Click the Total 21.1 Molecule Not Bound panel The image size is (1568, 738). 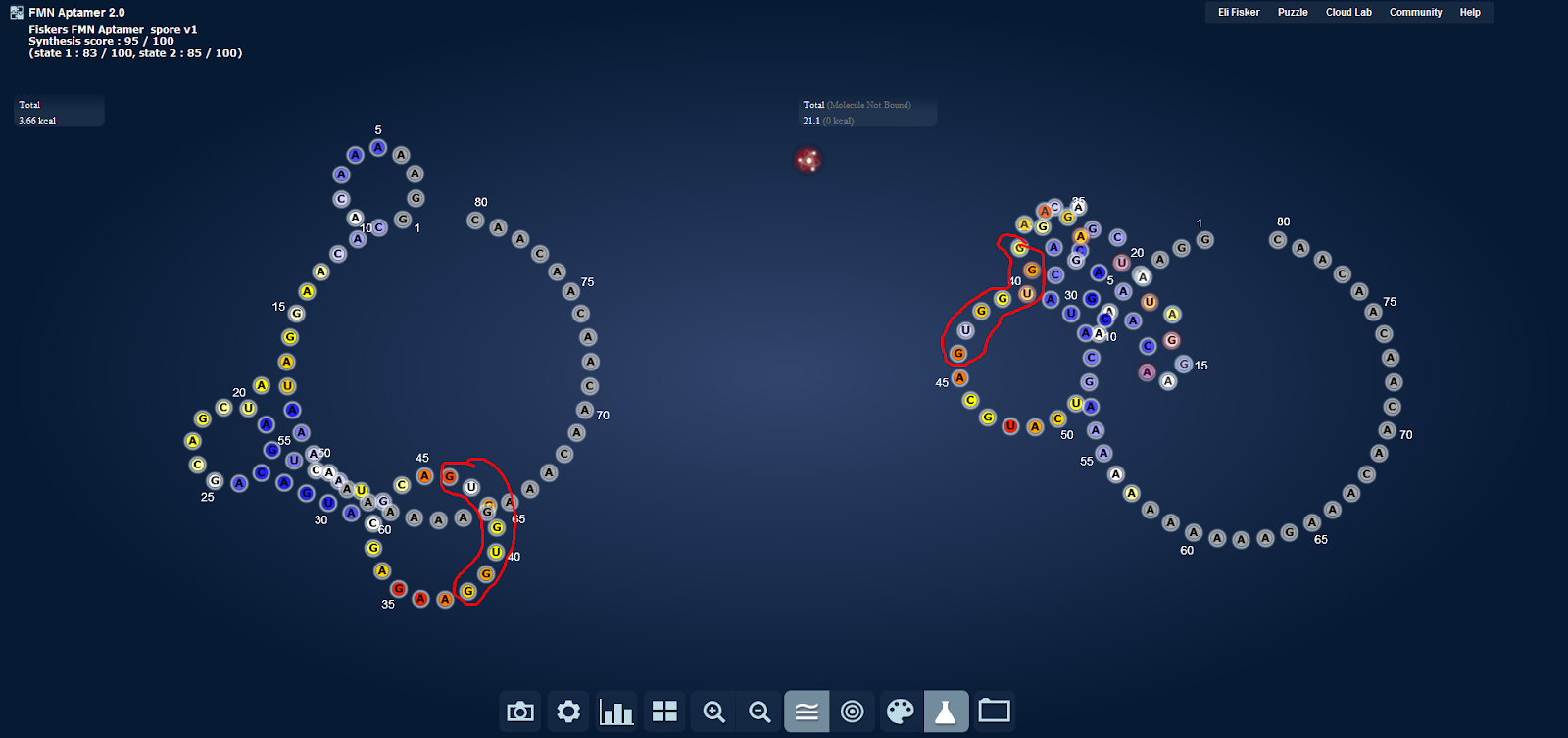pyautogui.click(x=867, y=112)
